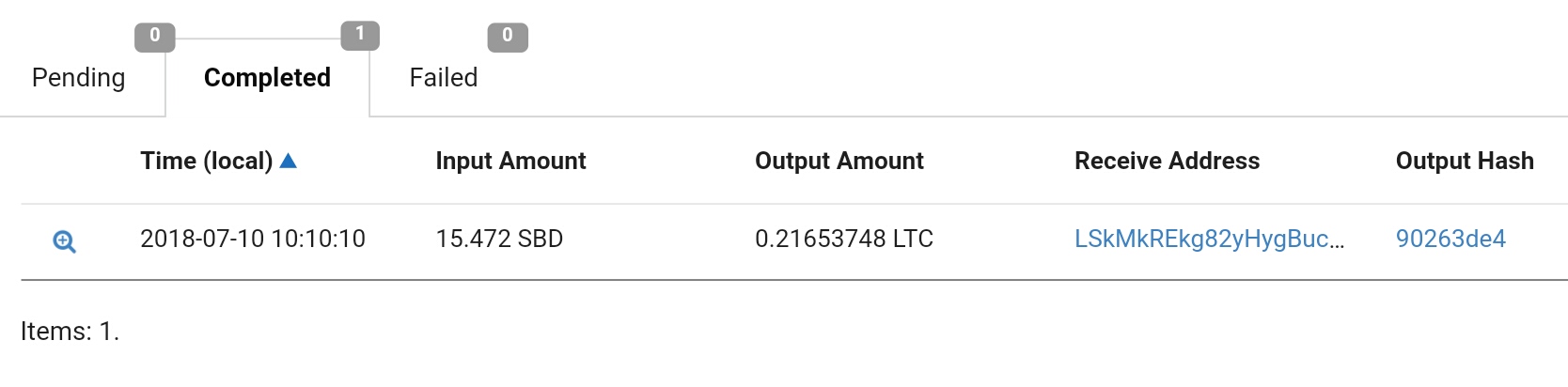Click the ellipsis of truncated receive address

1337,244
